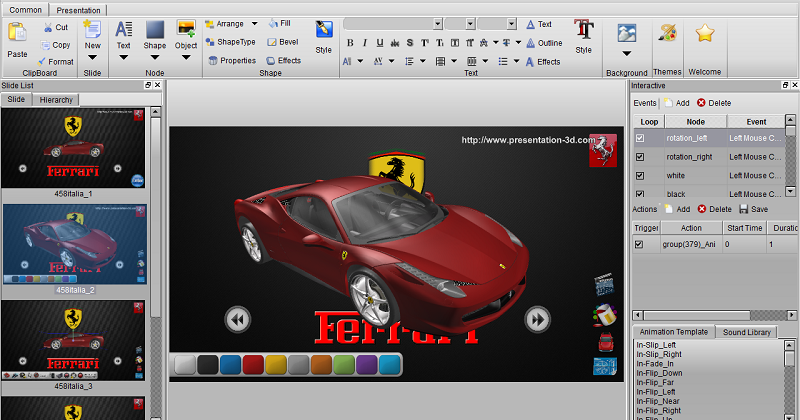Apply subscript formatting
This screenshot has height=420, width=800.
pyautogui.click(x=439, y=43)
